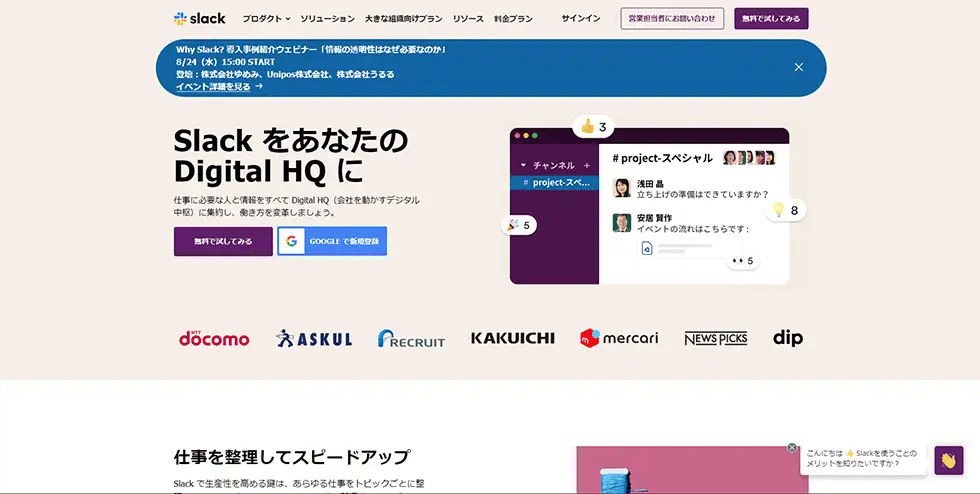Image resolution: width=980 pixels, height=494 pixels.
Task: Close the blue webinar announcement banner
Action: (799, 67)
